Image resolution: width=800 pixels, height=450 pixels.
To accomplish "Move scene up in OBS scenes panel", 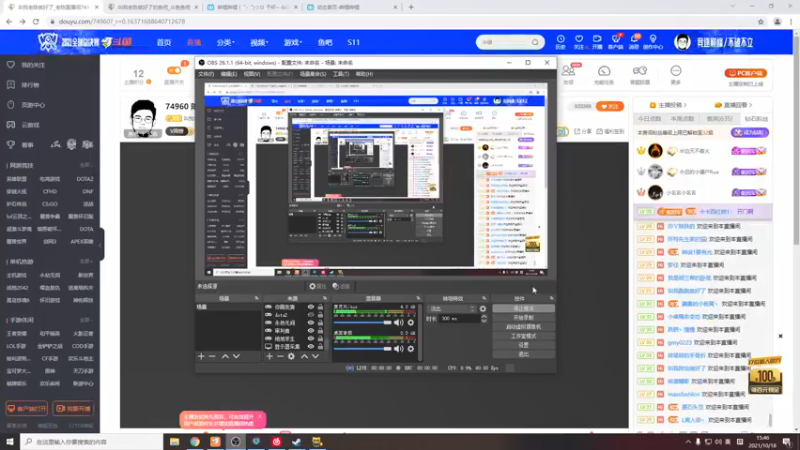I will point(225,356).
